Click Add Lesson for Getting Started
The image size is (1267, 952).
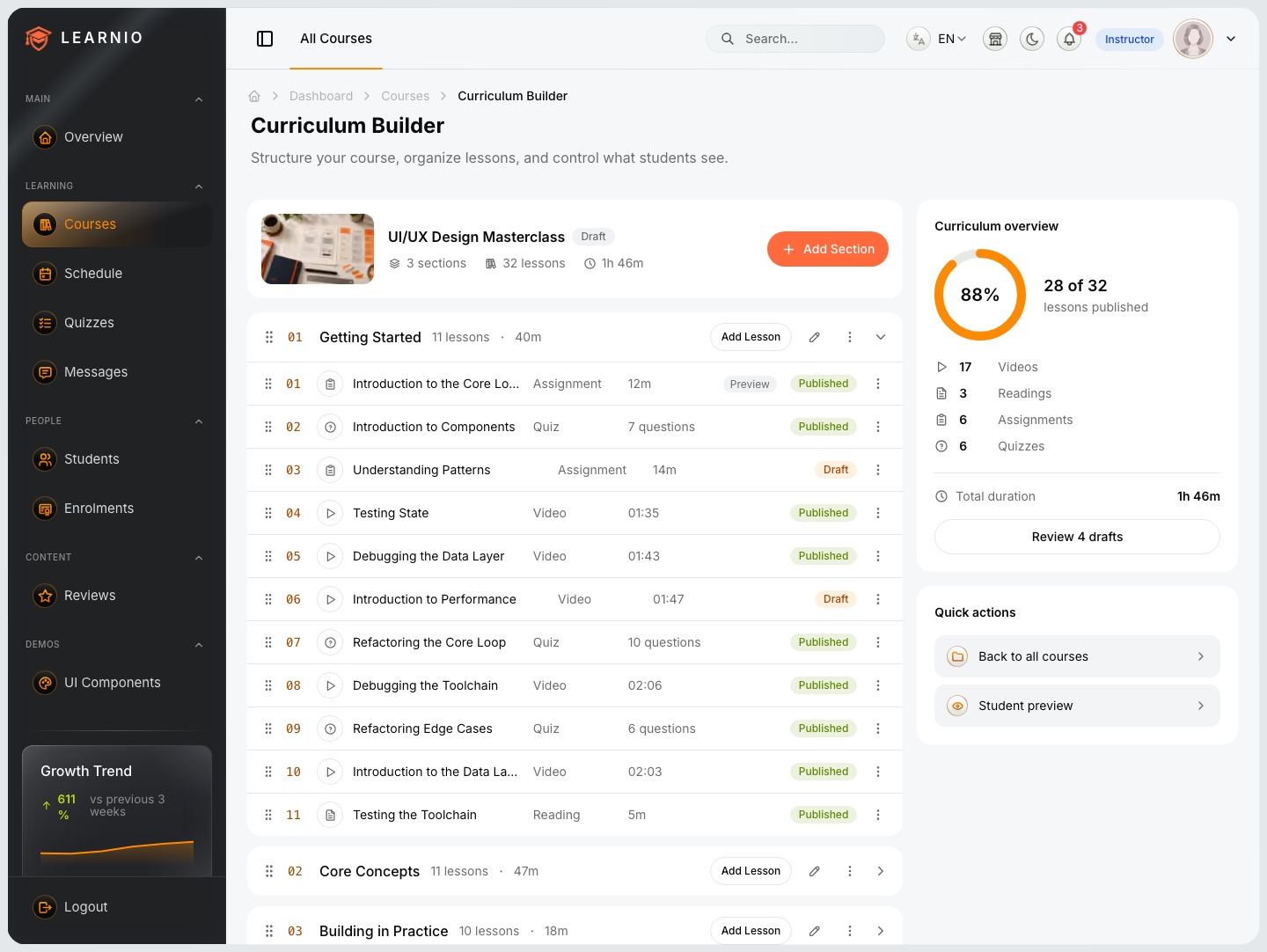pyautogui.click(x=751, y=337)
